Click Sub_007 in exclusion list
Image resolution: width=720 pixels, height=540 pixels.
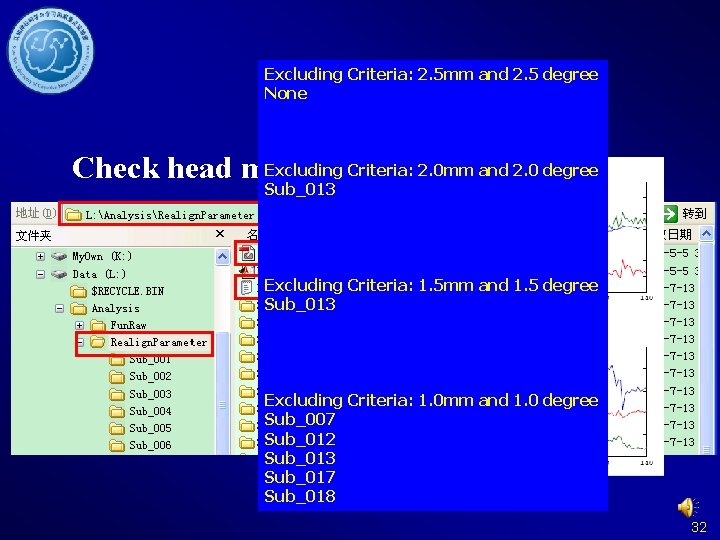pyautogui.click(x=300, y=419)
